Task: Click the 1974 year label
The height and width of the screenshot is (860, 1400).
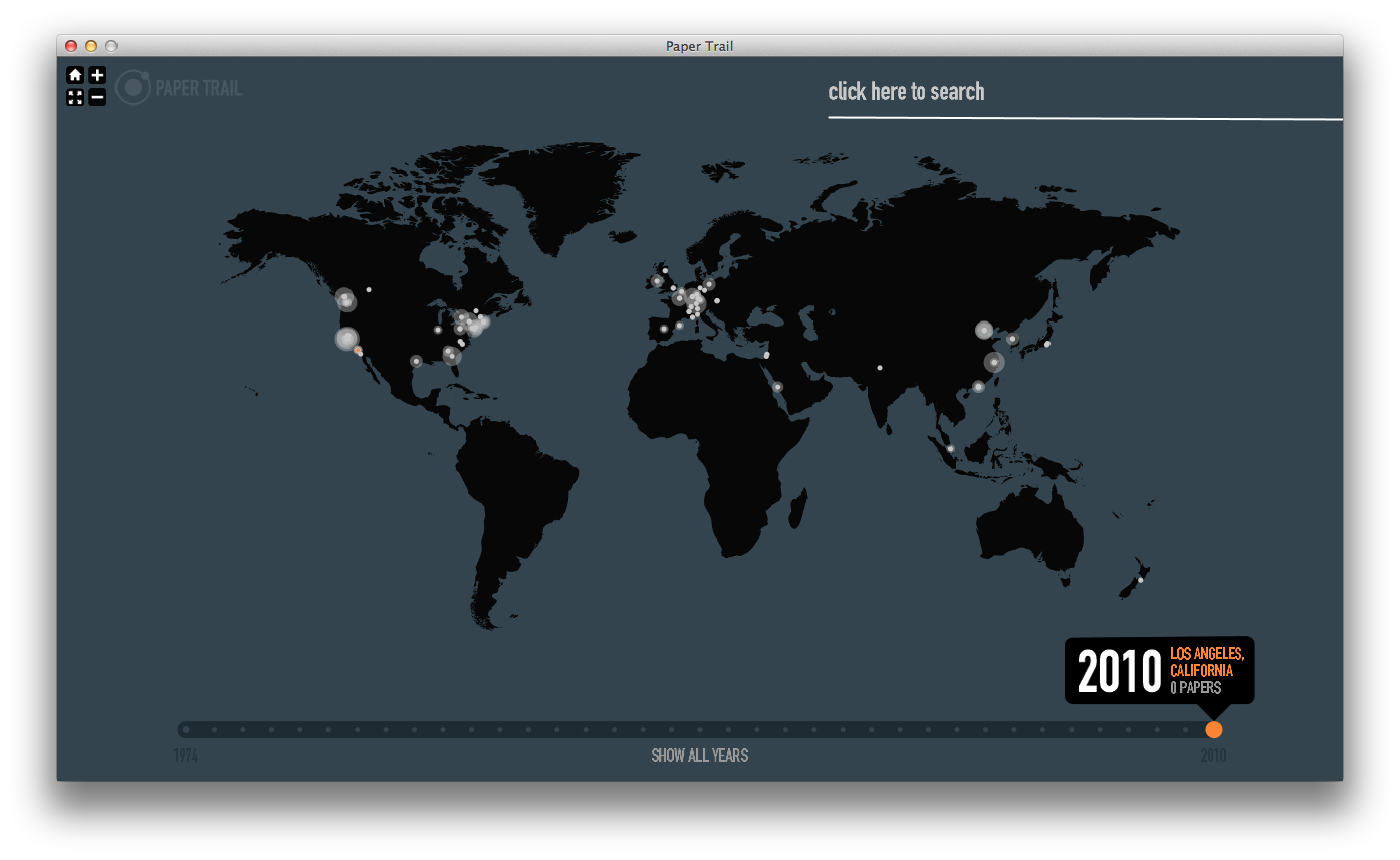Action: click(185, 756)
